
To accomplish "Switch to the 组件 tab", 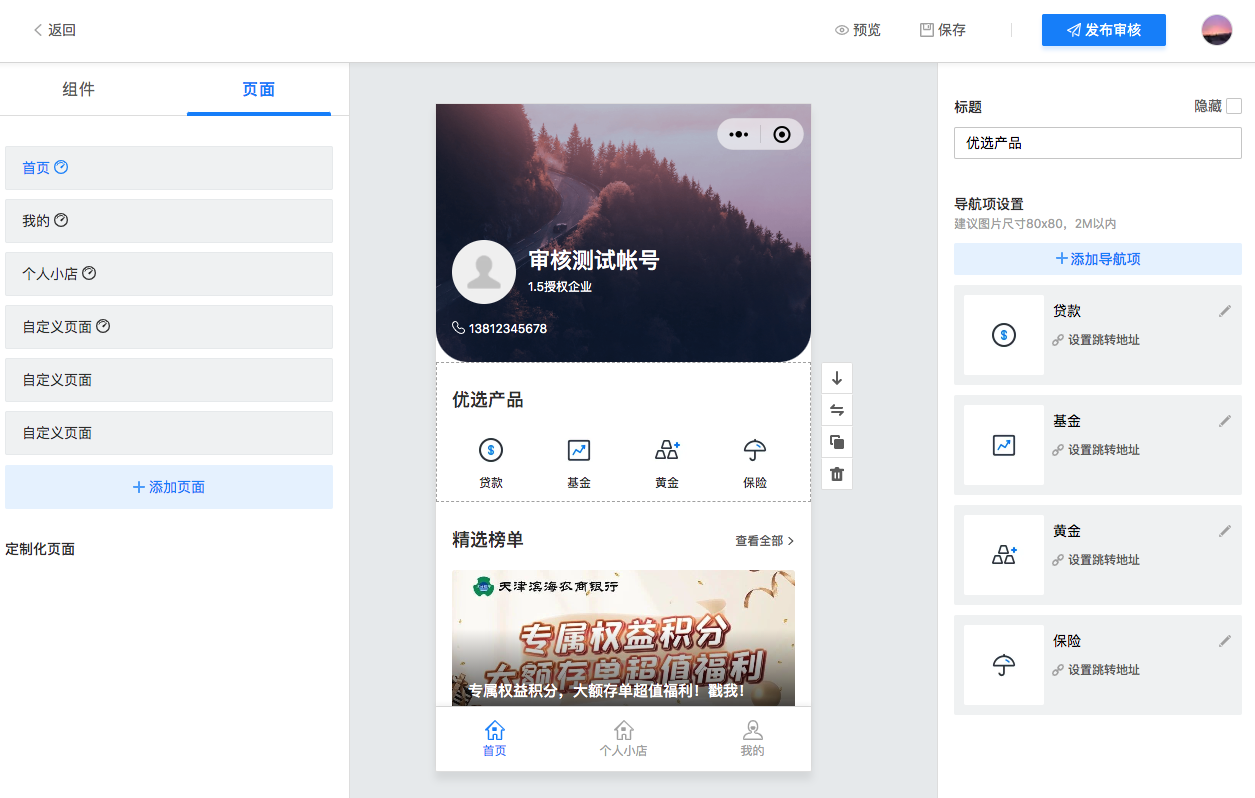I will (x=79, y=89).
